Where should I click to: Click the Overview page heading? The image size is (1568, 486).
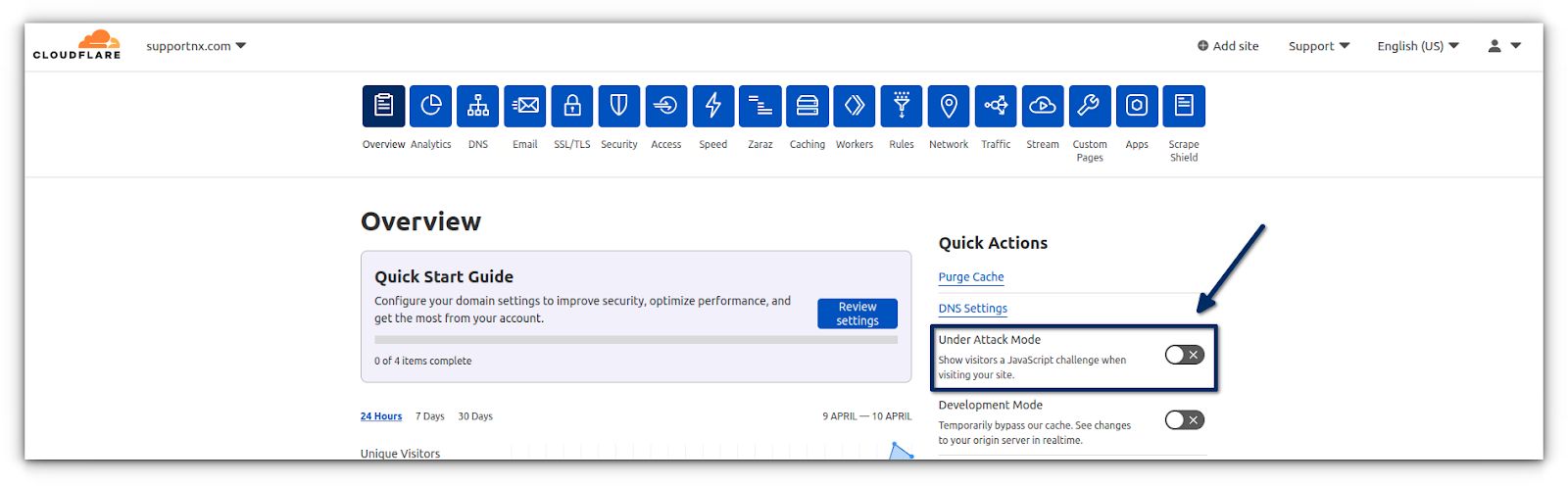pos(420,221)
